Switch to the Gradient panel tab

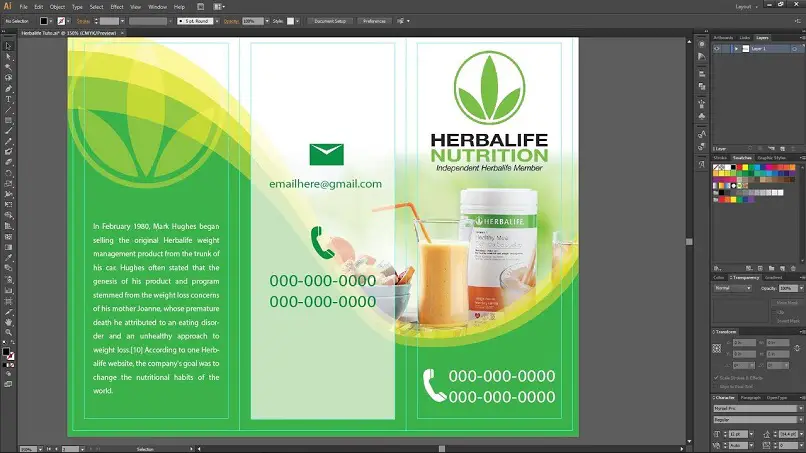(773, 277)
